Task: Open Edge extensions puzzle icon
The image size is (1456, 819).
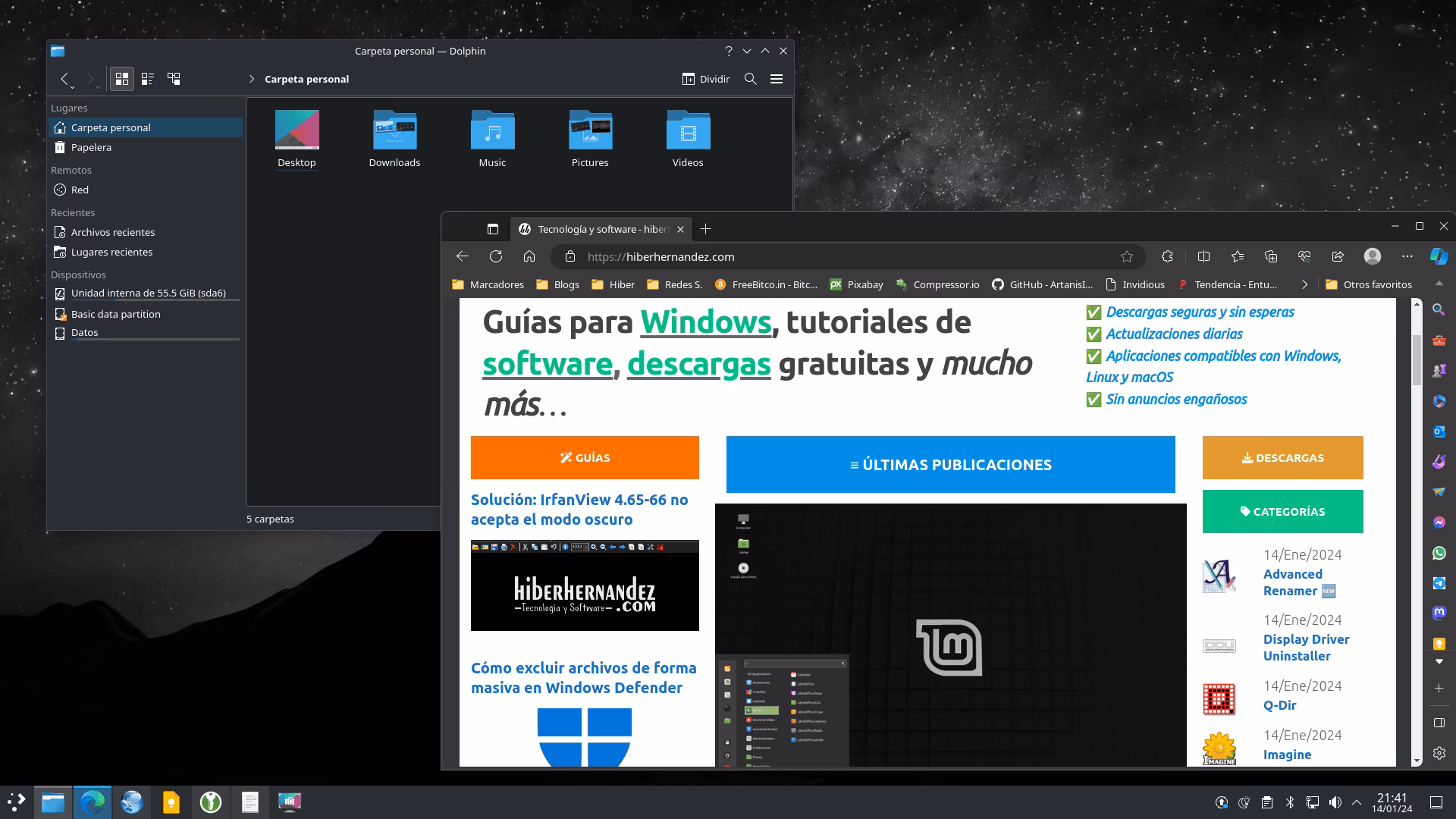Action: point(1167,256)
